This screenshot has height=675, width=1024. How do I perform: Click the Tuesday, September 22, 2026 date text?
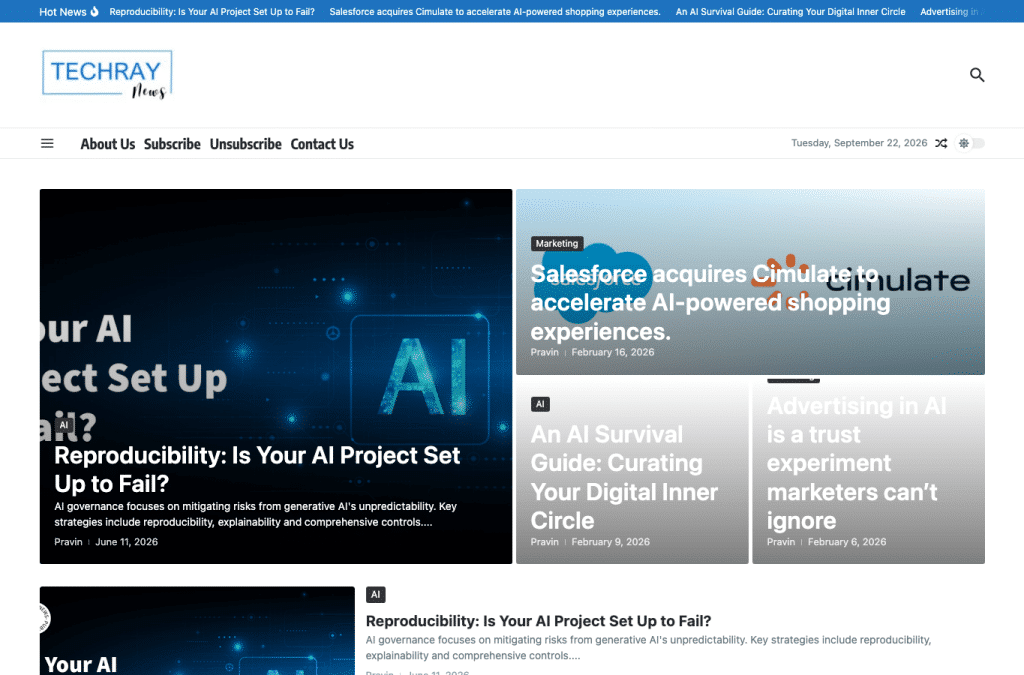[859, 143]
